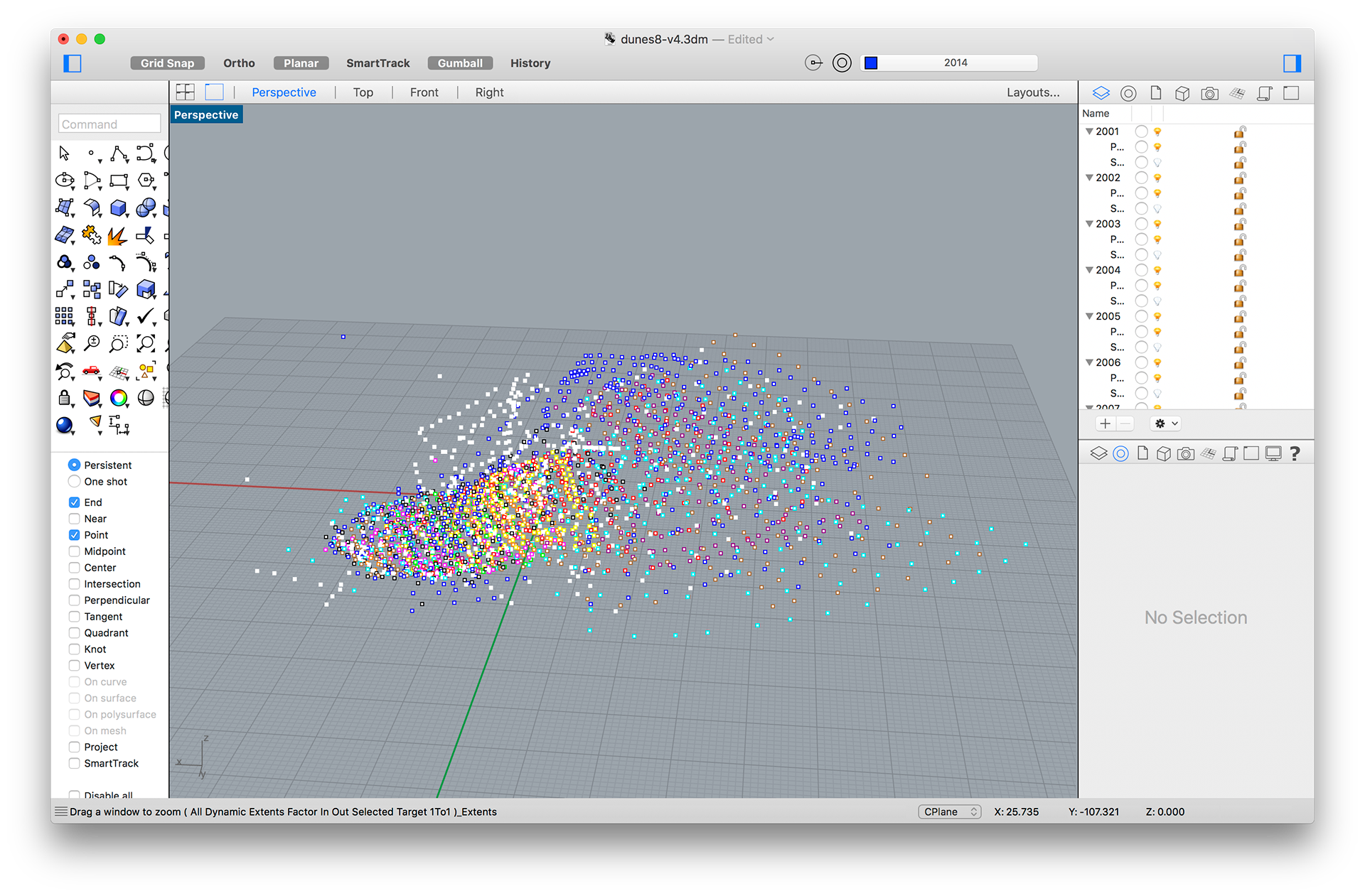The image size is (1365, 896).
Task: Click the red car Render tool
Action: tap(91, 371)
